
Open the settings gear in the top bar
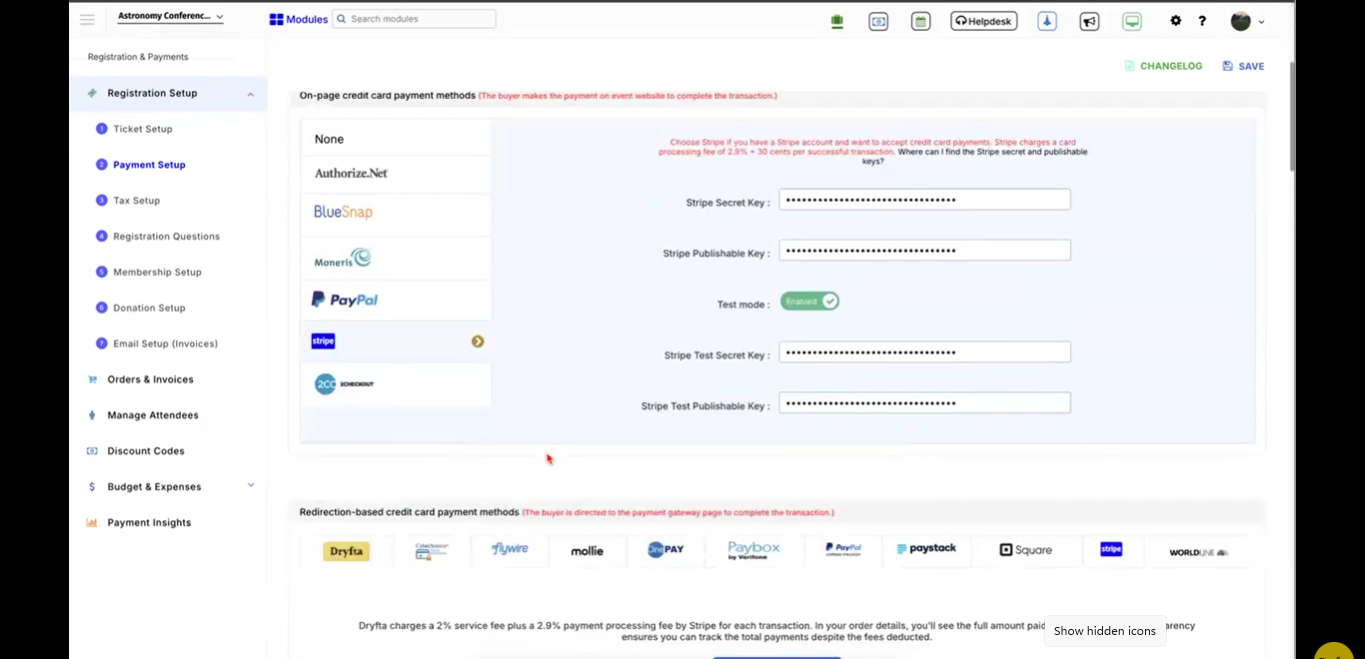click(x=1175, y=20)
